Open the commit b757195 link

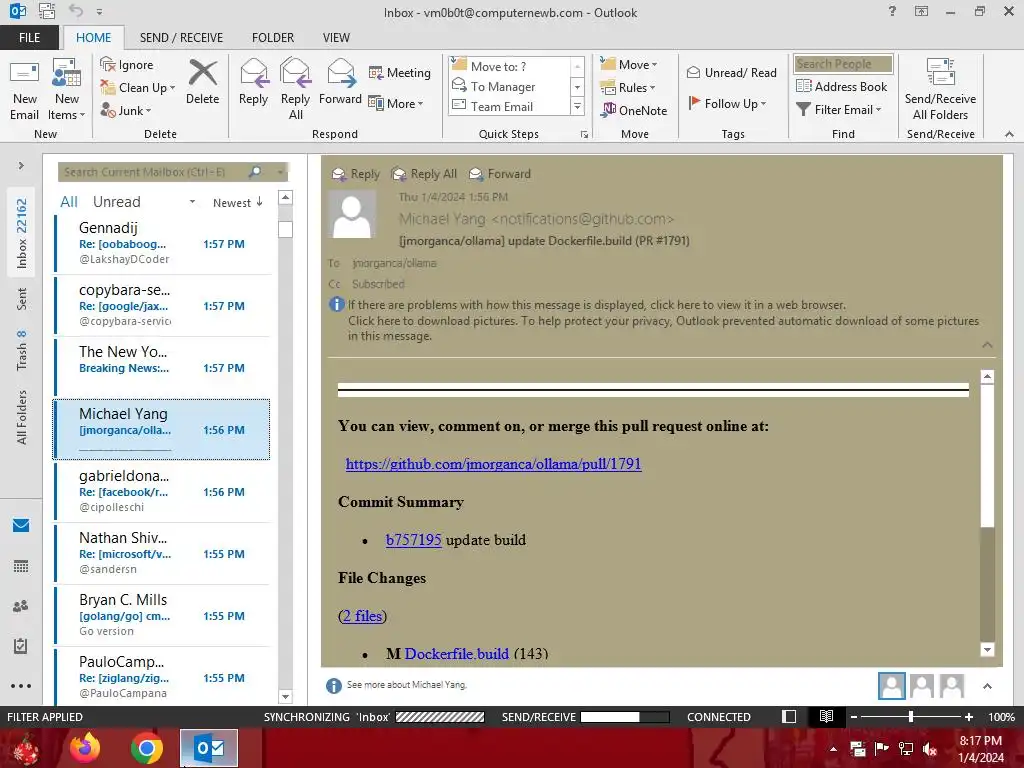click(413, 540)
